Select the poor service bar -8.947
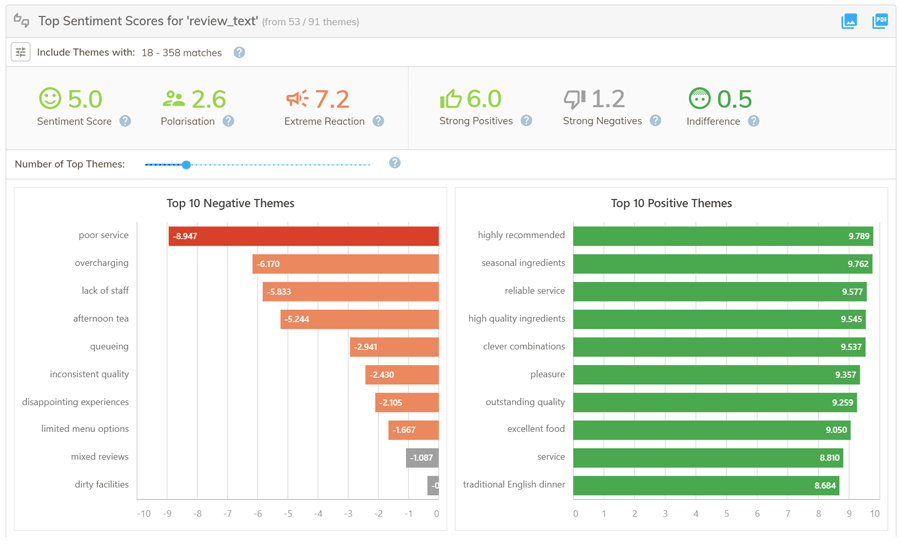Image resolution: width=900 pixels, height=545 pixels. [x=304, y=236]
